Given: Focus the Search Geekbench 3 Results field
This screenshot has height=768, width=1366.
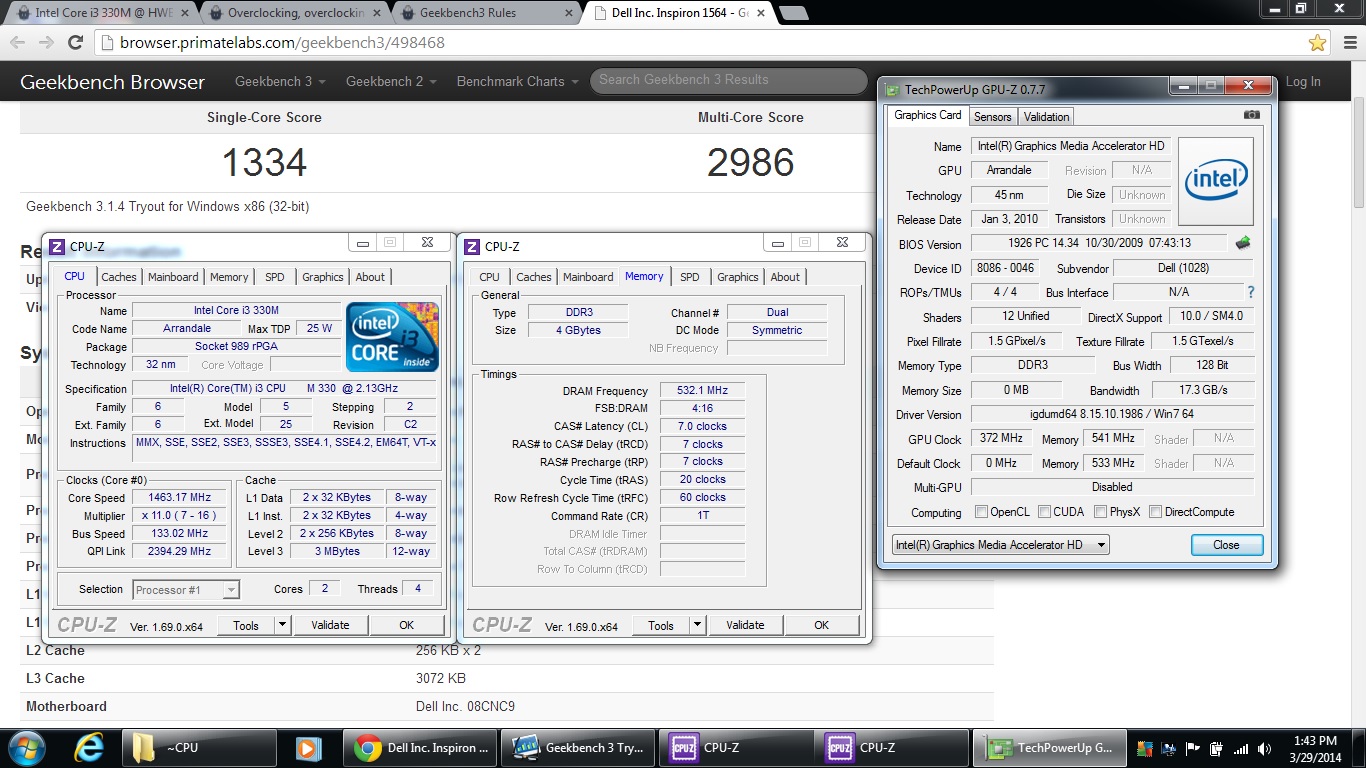Looking at the screenshot, I should (x=728, y=80).
